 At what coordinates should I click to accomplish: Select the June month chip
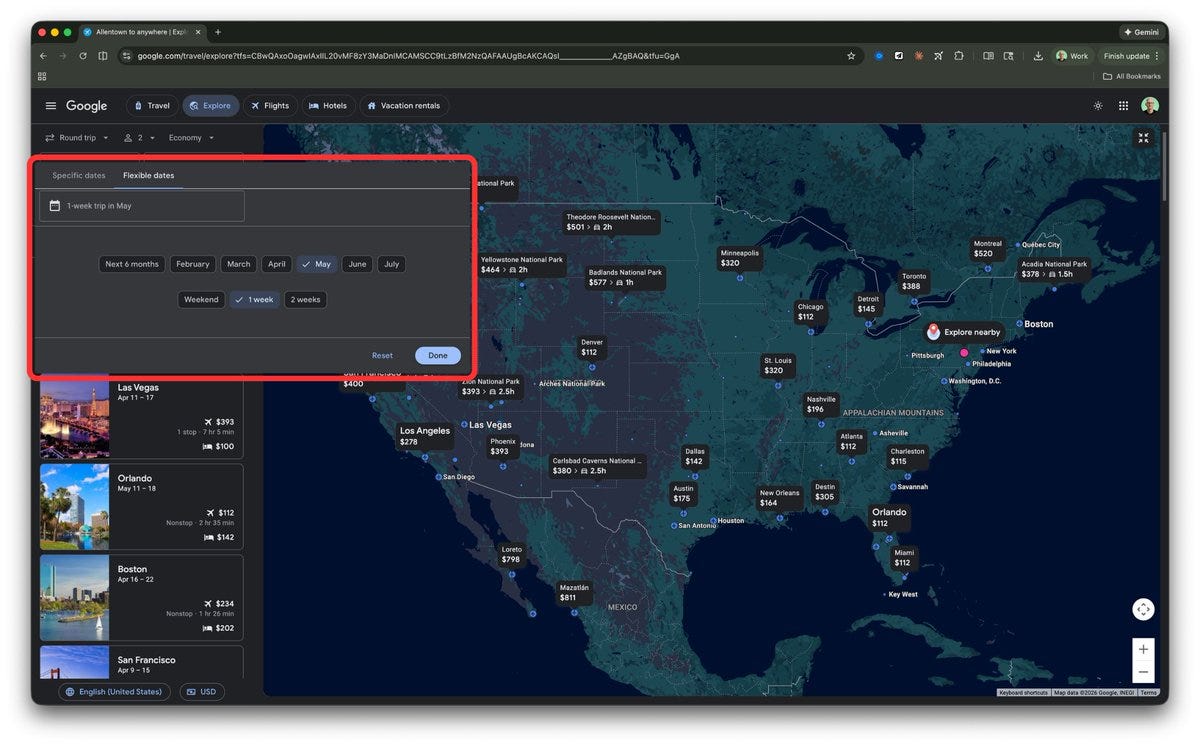click(x=357, y=264)
